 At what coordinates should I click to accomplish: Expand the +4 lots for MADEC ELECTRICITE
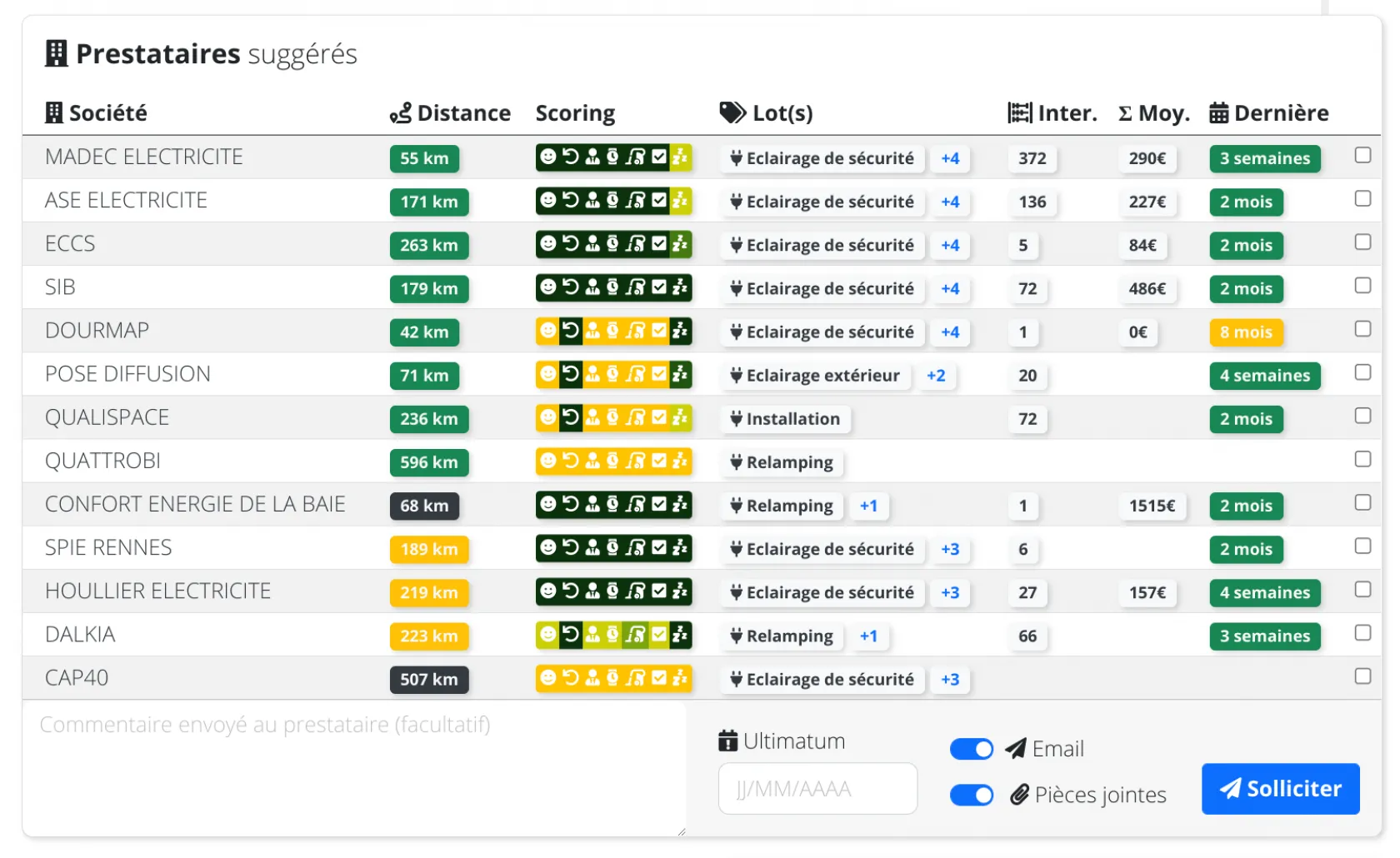point(950,158)
